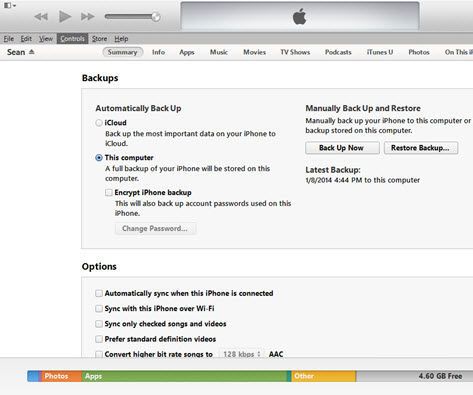The width and height of the screenshot is (473, 395).
Task: Click the Photos segment of storage bar
Action: [61, 376]
